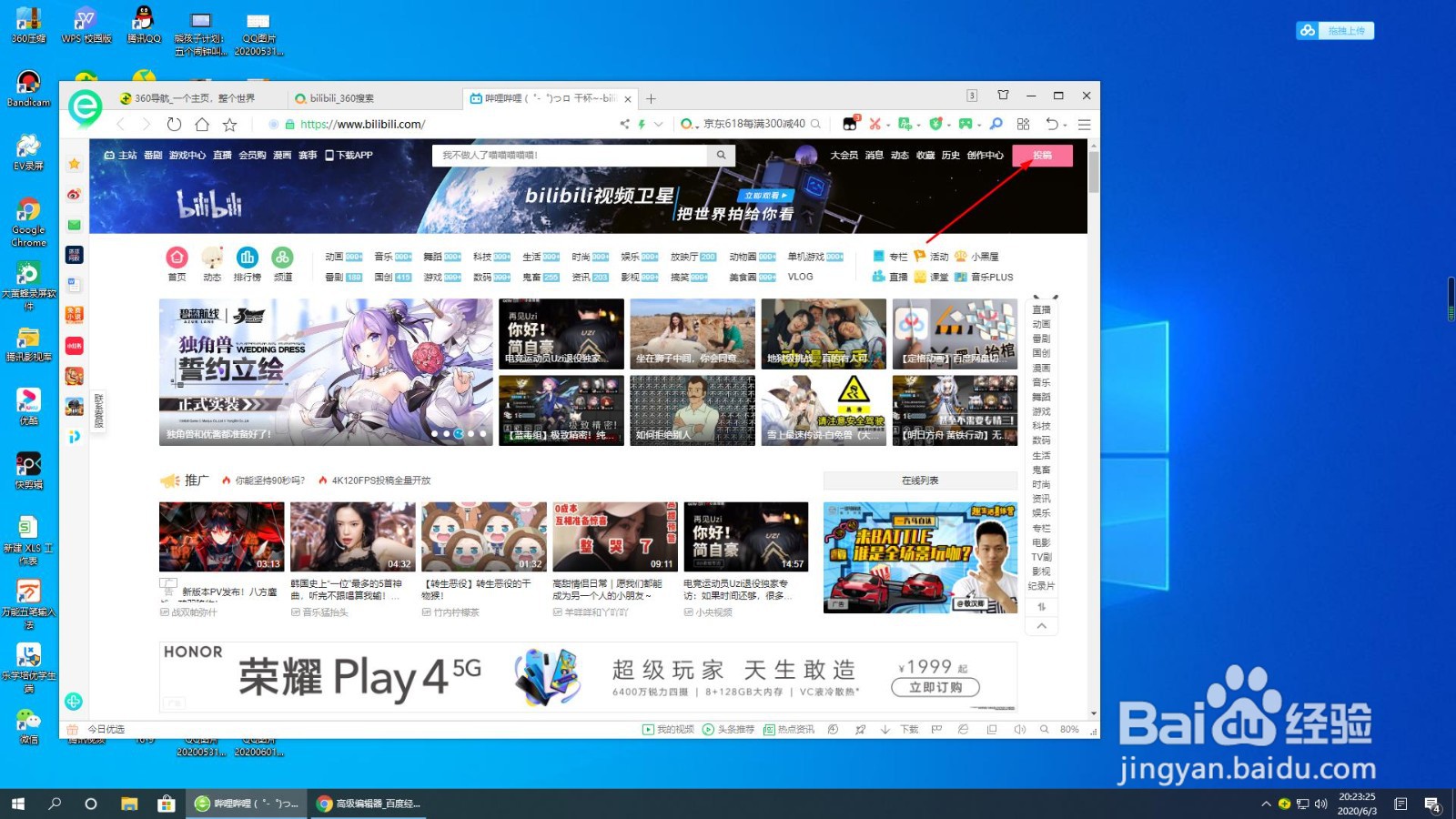Open the green shield extension icon
This screenshot has width=1456, height=819.
tap(935, 124)
